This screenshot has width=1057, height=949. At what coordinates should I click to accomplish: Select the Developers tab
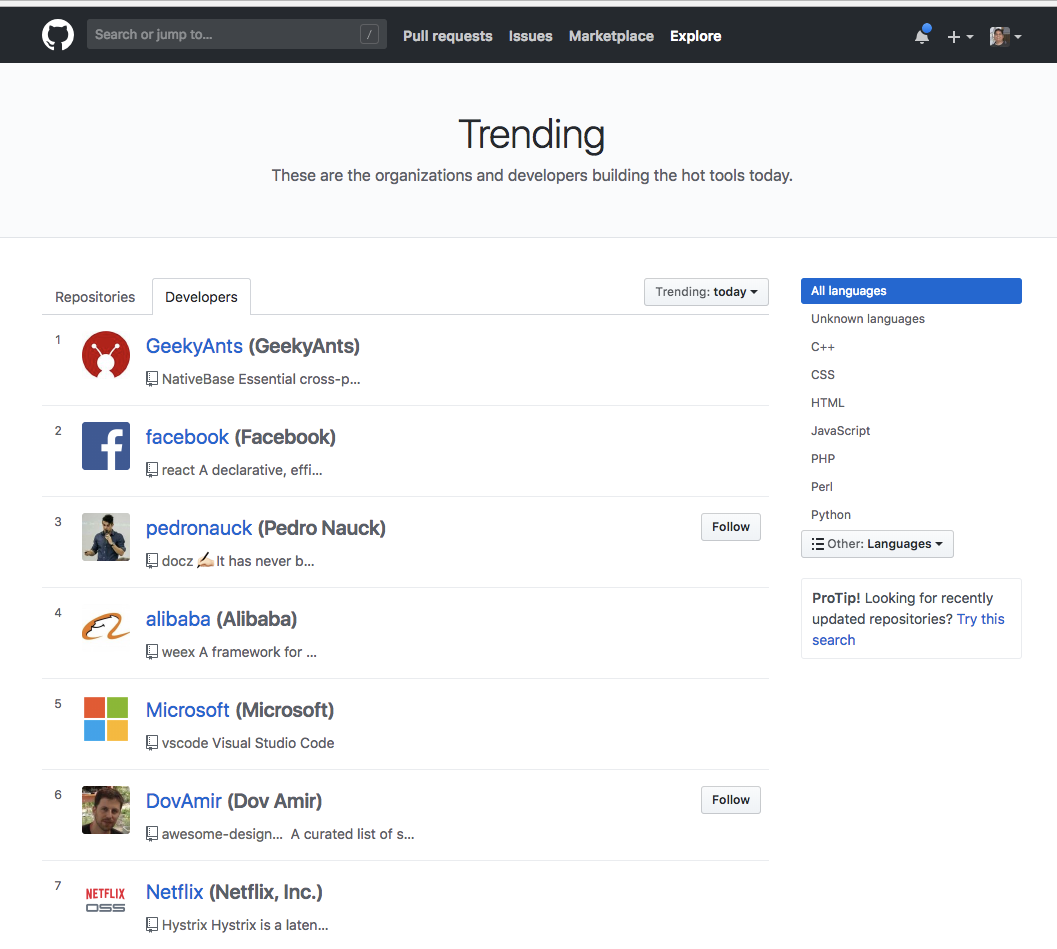[x=201, y=297]
